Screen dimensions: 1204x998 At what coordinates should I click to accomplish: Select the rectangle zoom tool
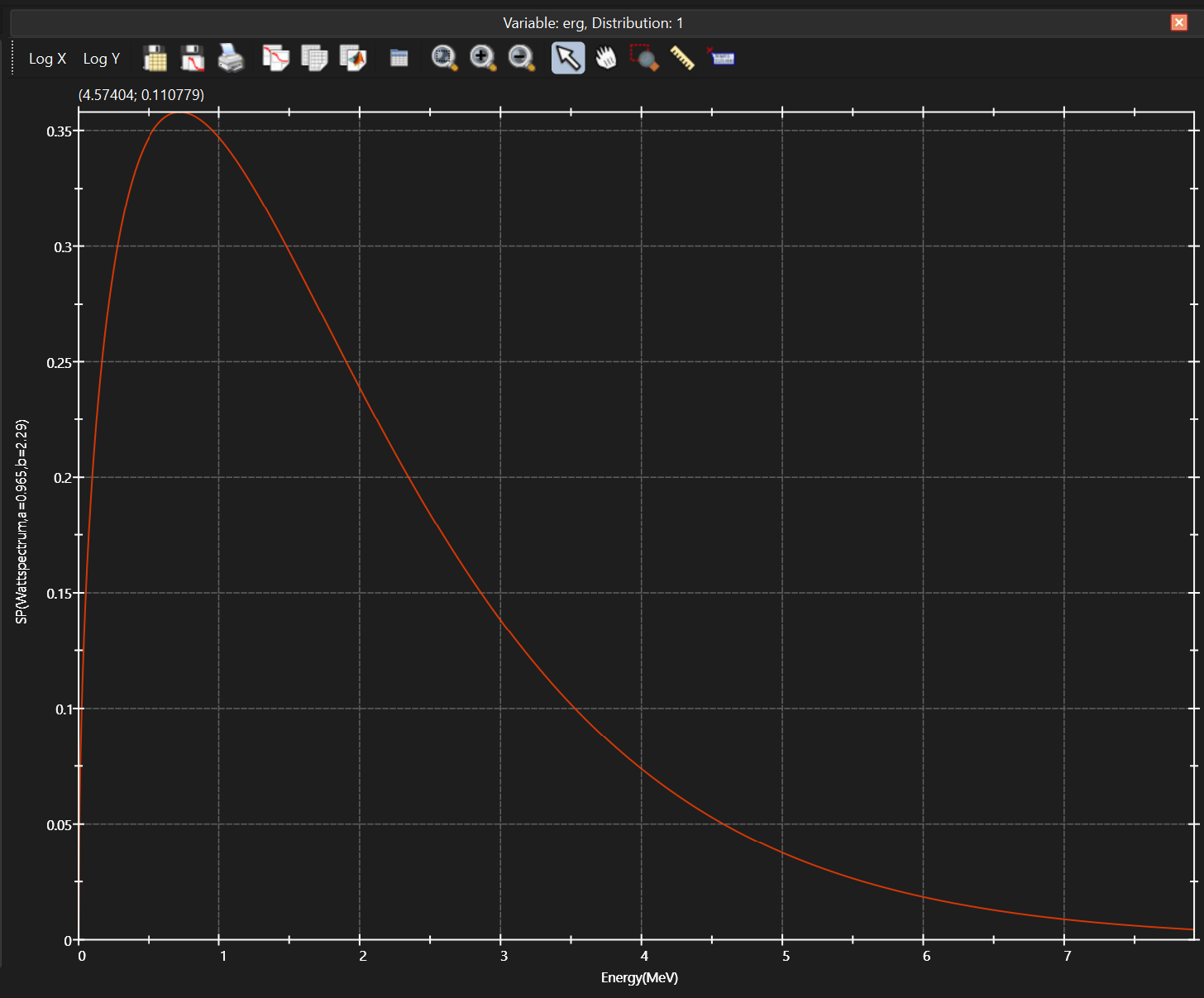coord(644,59)
